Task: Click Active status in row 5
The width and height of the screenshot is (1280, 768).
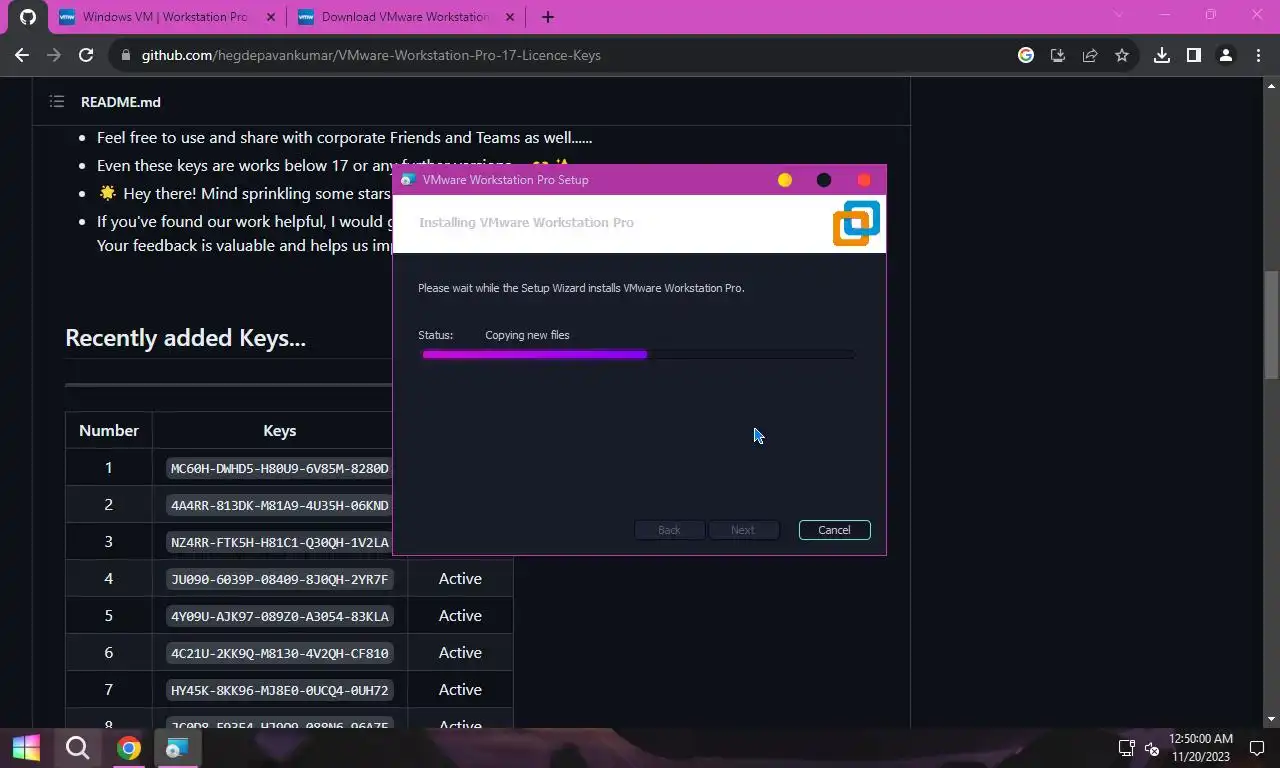Action: [x=460, y=616]
